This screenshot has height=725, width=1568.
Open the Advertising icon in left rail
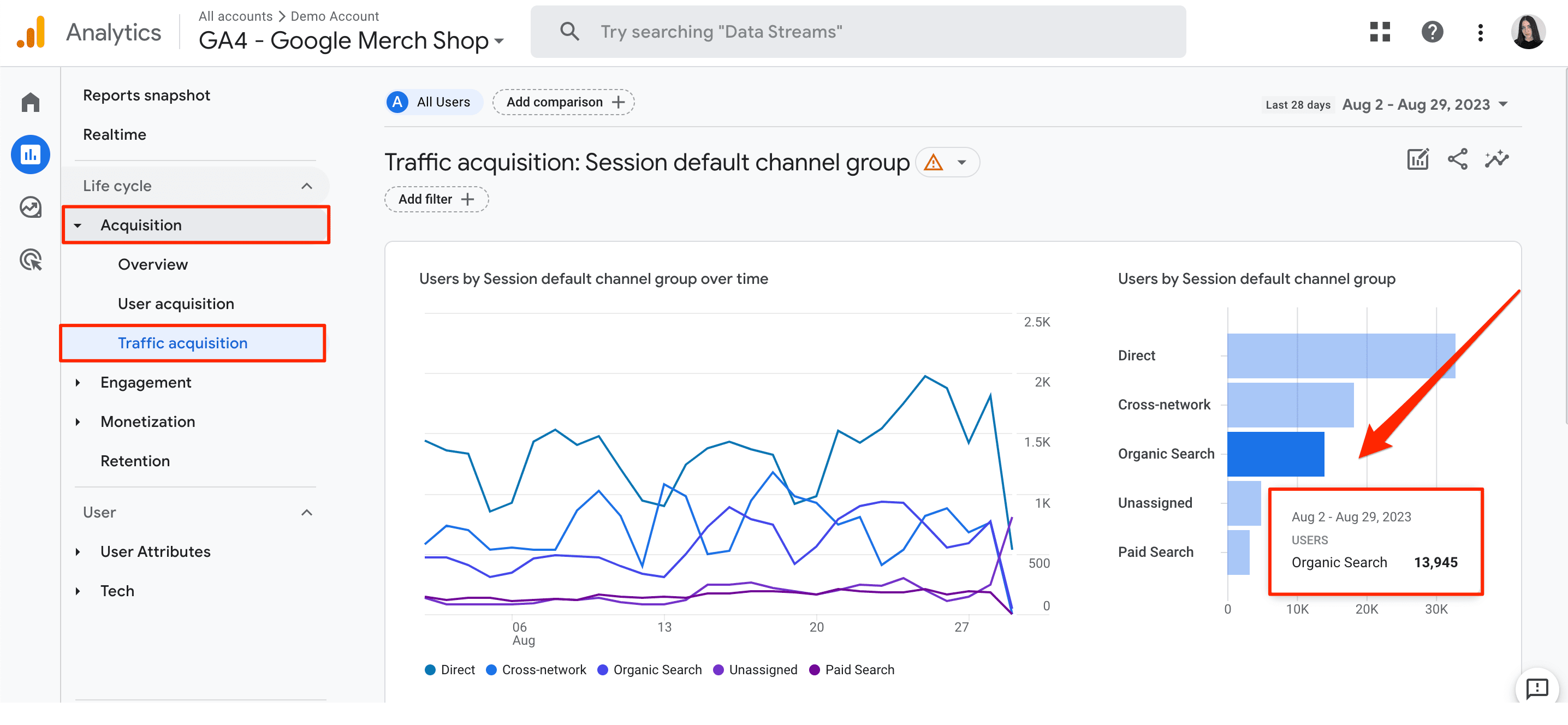[31, 260]
